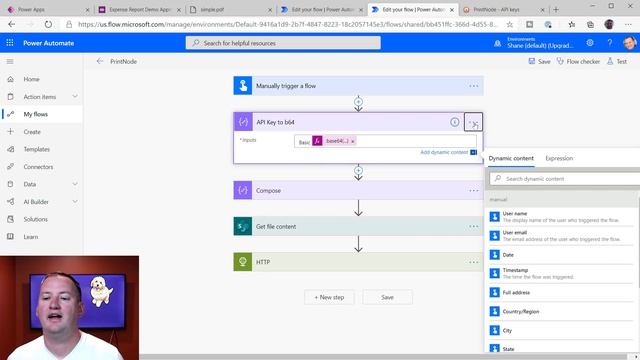
Task: Open the info icon on API Key step
Action: tap(454, 122)
